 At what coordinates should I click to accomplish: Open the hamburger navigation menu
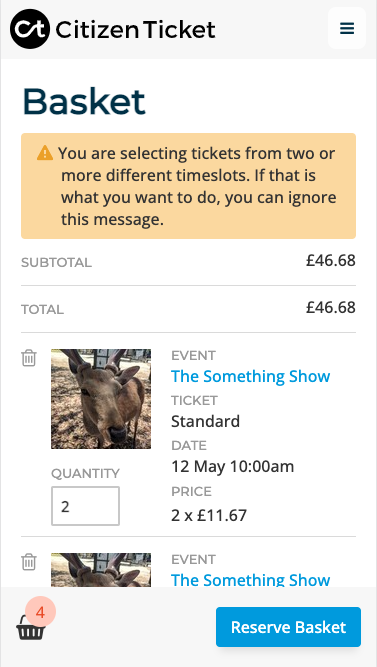pos(347,28)
